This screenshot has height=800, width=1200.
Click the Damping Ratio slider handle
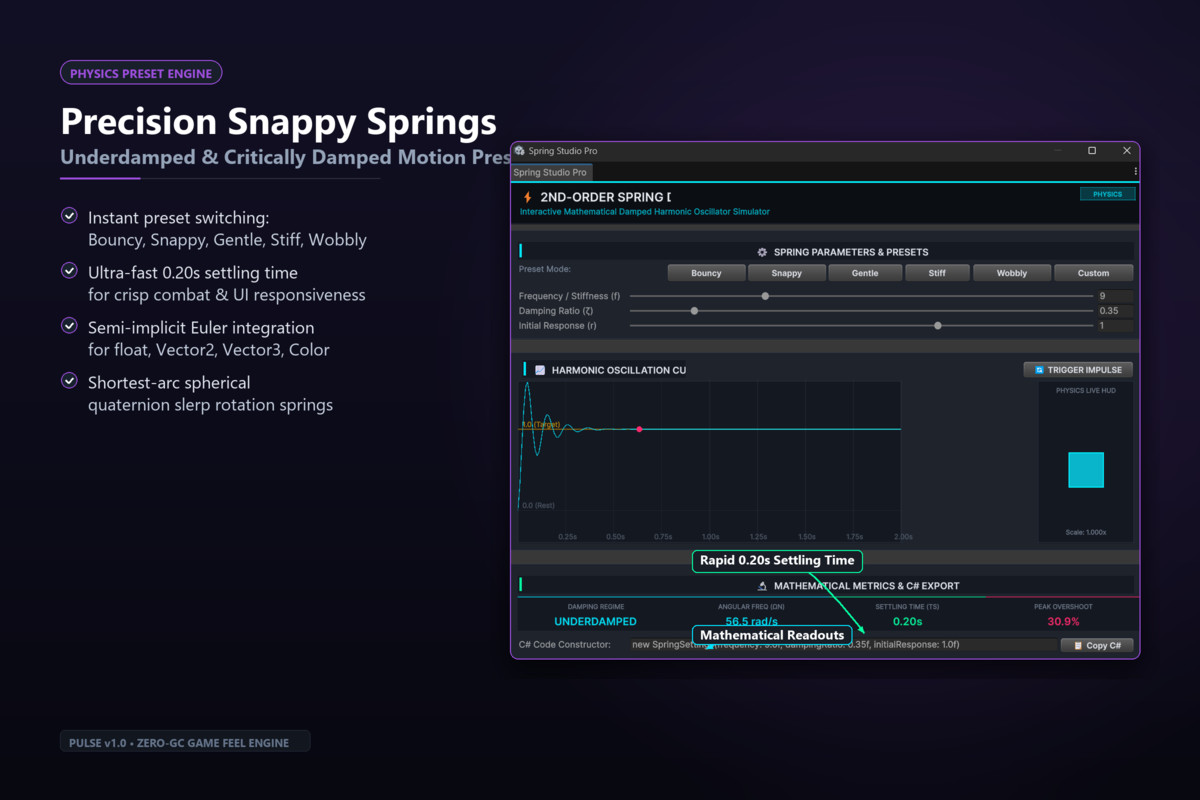point(694,311)
